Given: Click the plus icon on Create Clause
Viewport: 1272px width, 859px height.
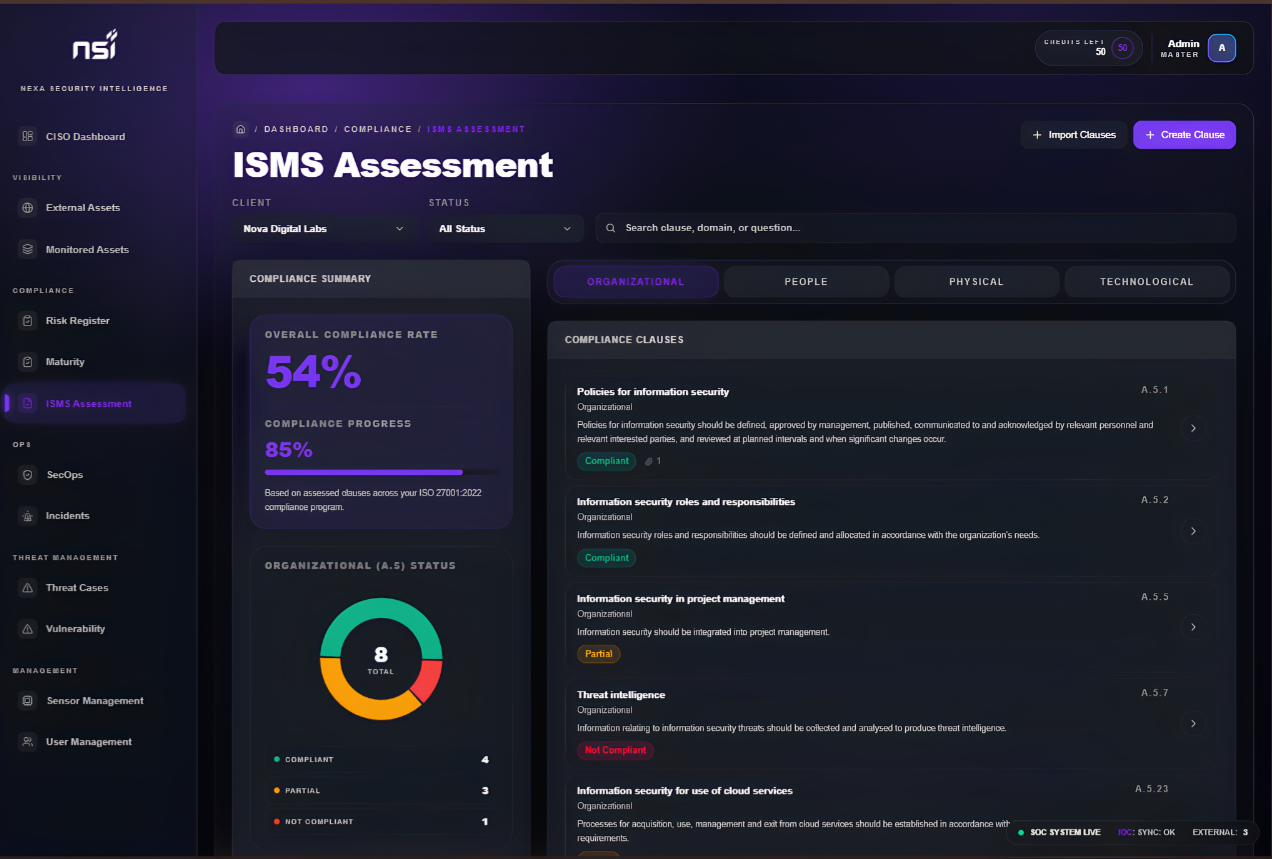Looking at the screenshot, I should pos(1150,135).
